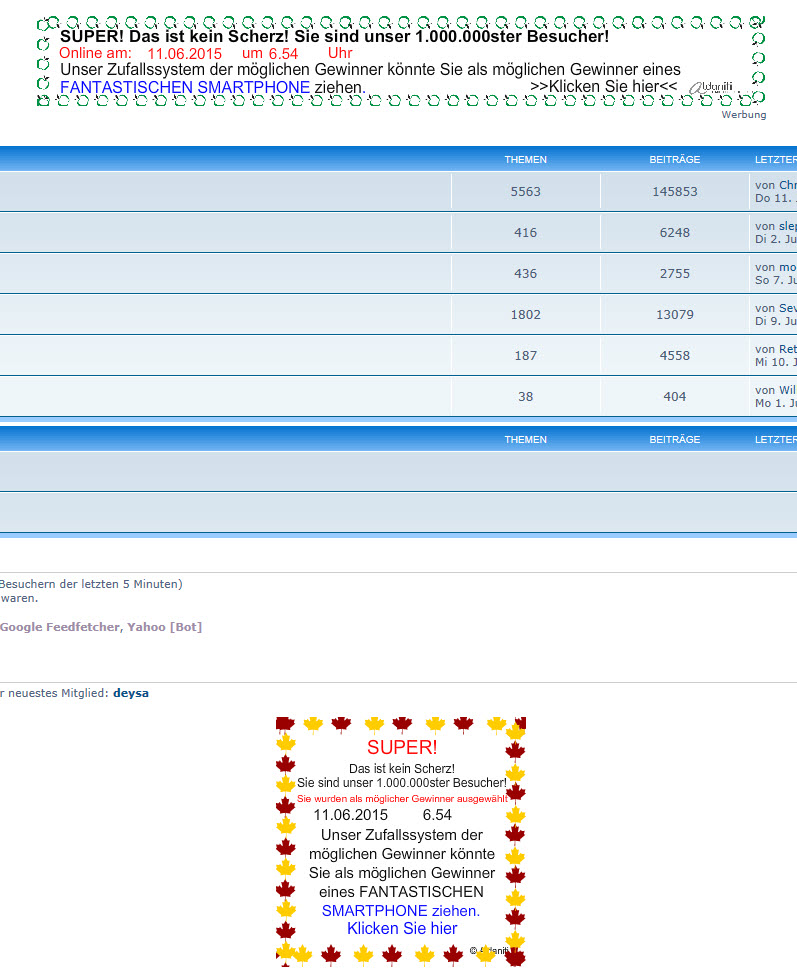
Task: Select the posts count 13079
Action: (675, 315)
